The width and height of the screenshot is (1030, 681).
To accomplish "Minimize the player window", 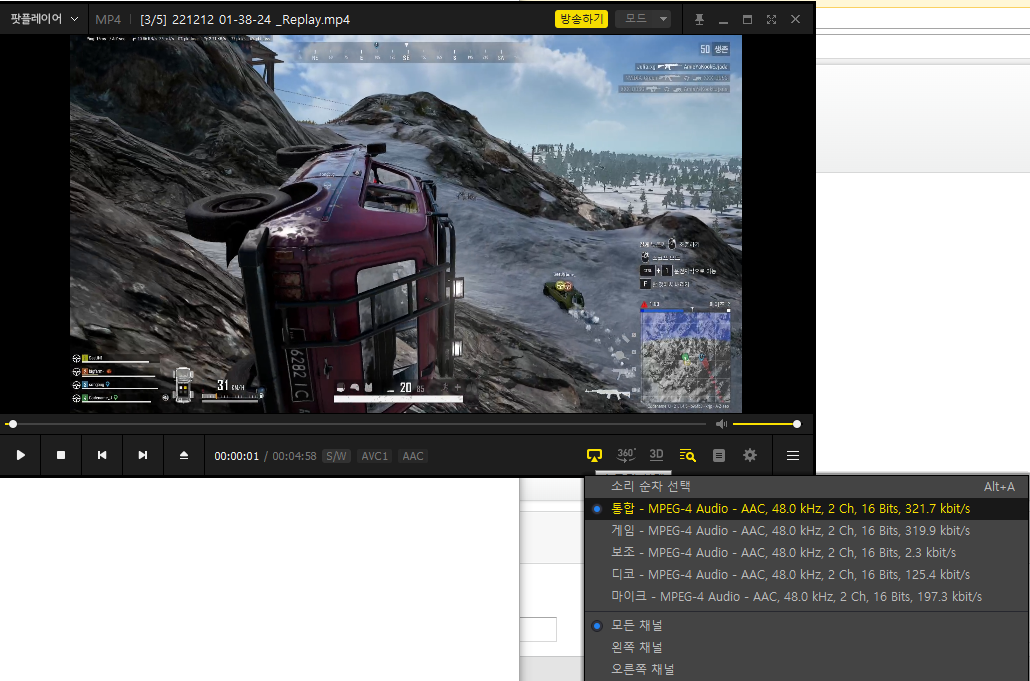I will [x=723, y=20].
